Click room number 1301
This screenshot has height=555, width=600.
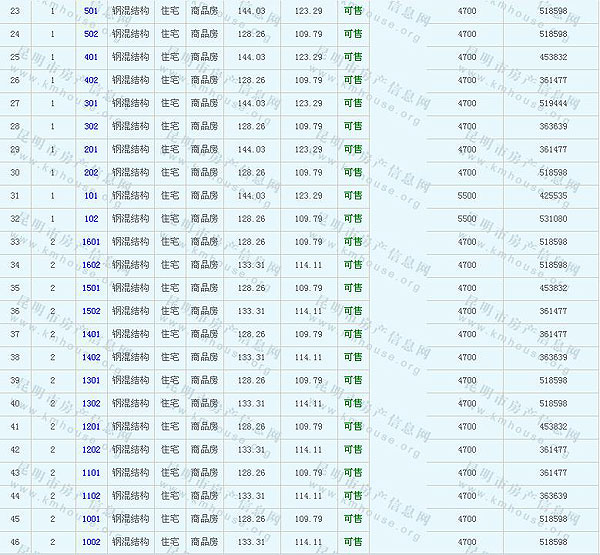(91, 381)
